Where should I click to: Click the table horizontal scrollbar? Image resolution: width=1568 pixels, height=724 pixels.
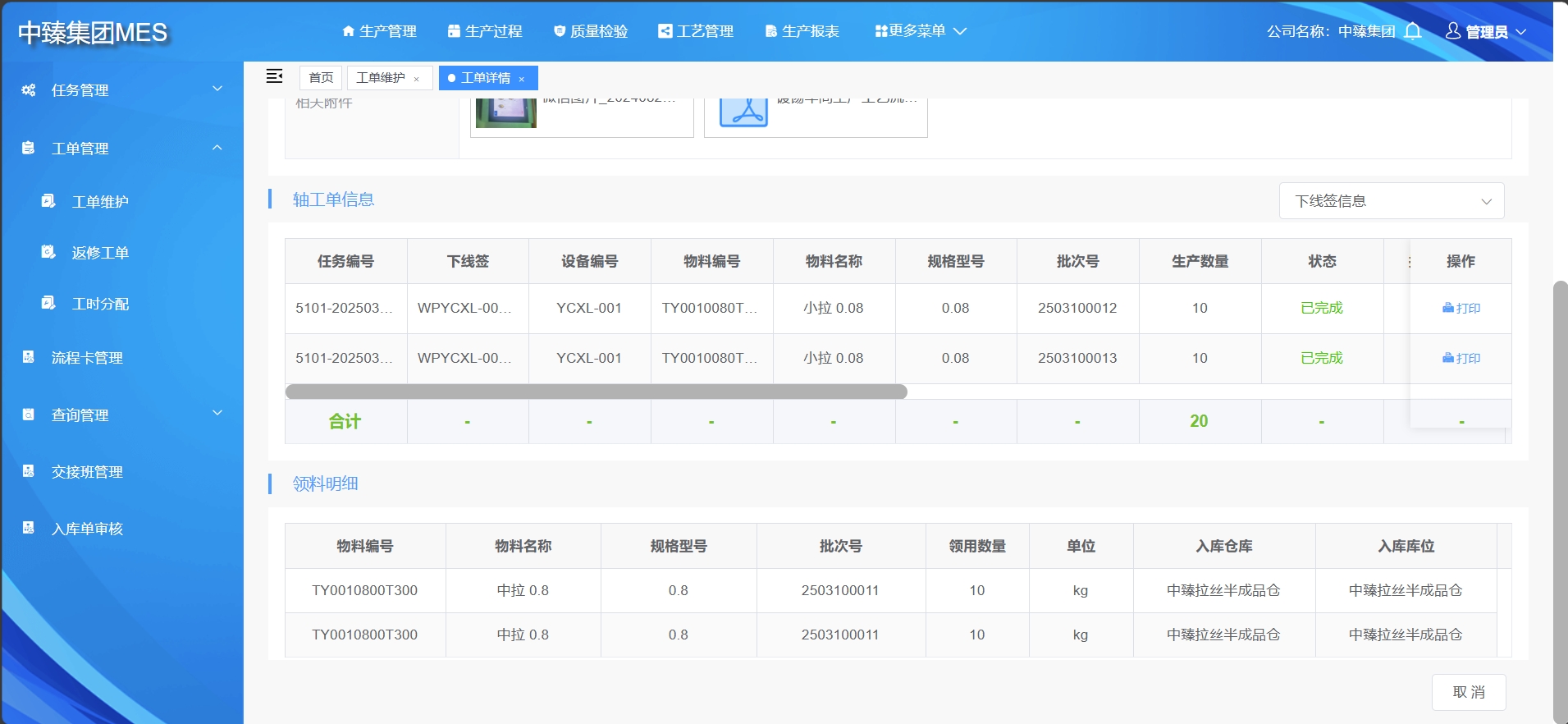tap(596, 392)
